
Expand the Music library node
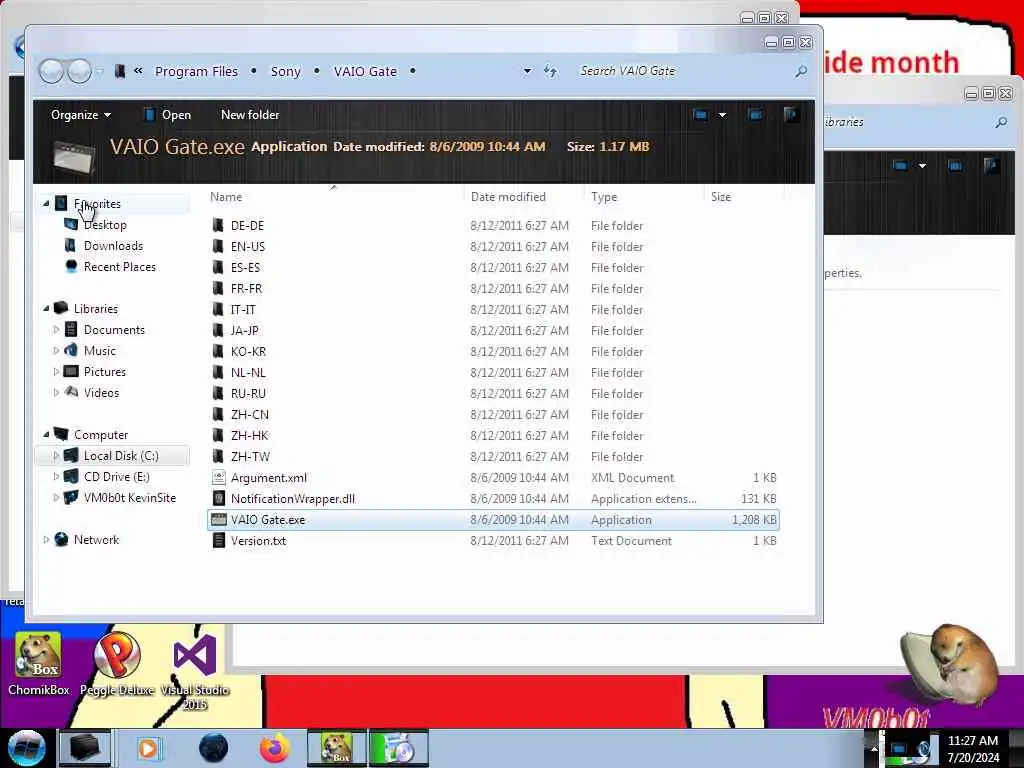coord(56,351)
